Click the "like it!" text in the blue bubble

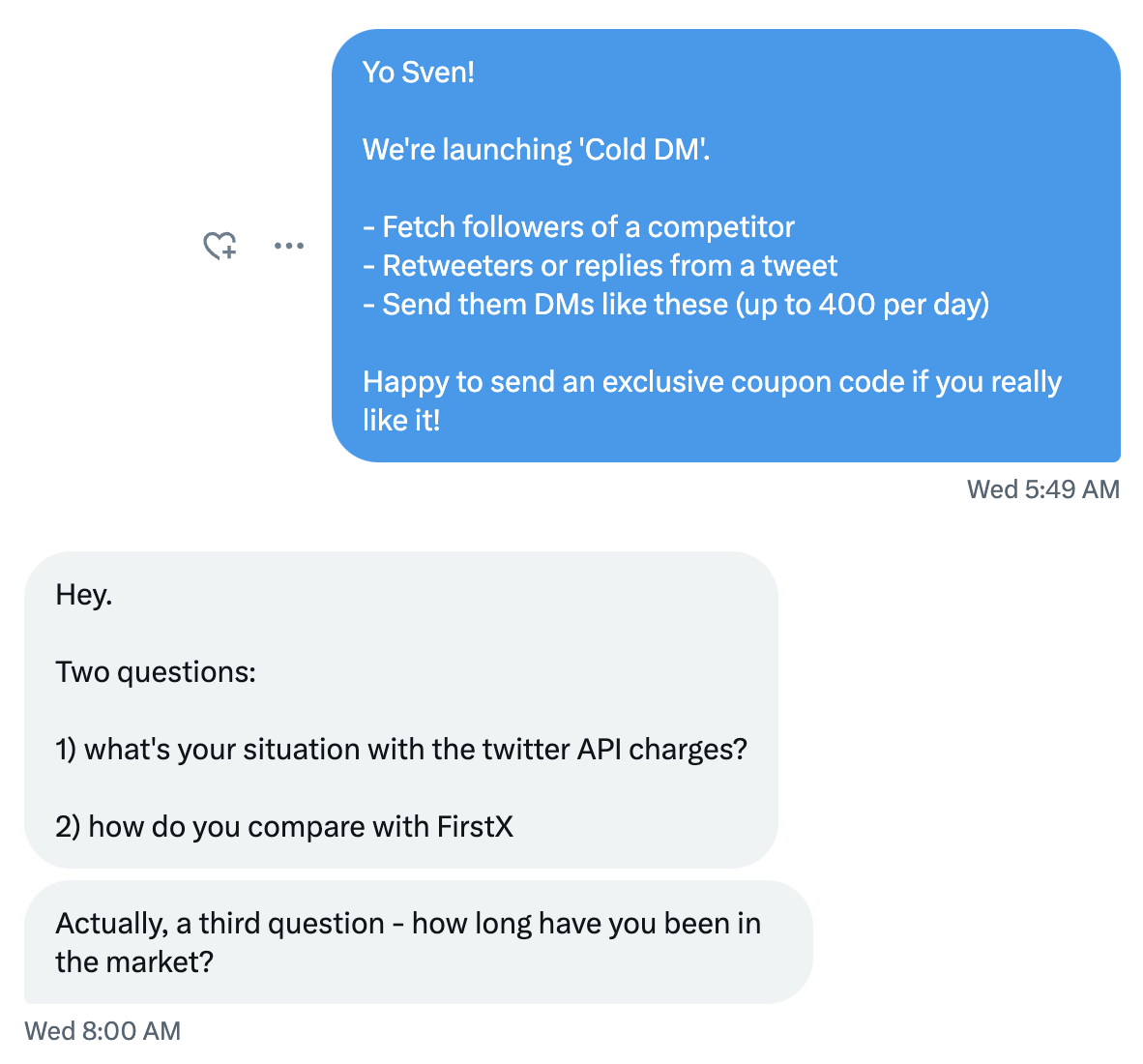tap(401, 421)
